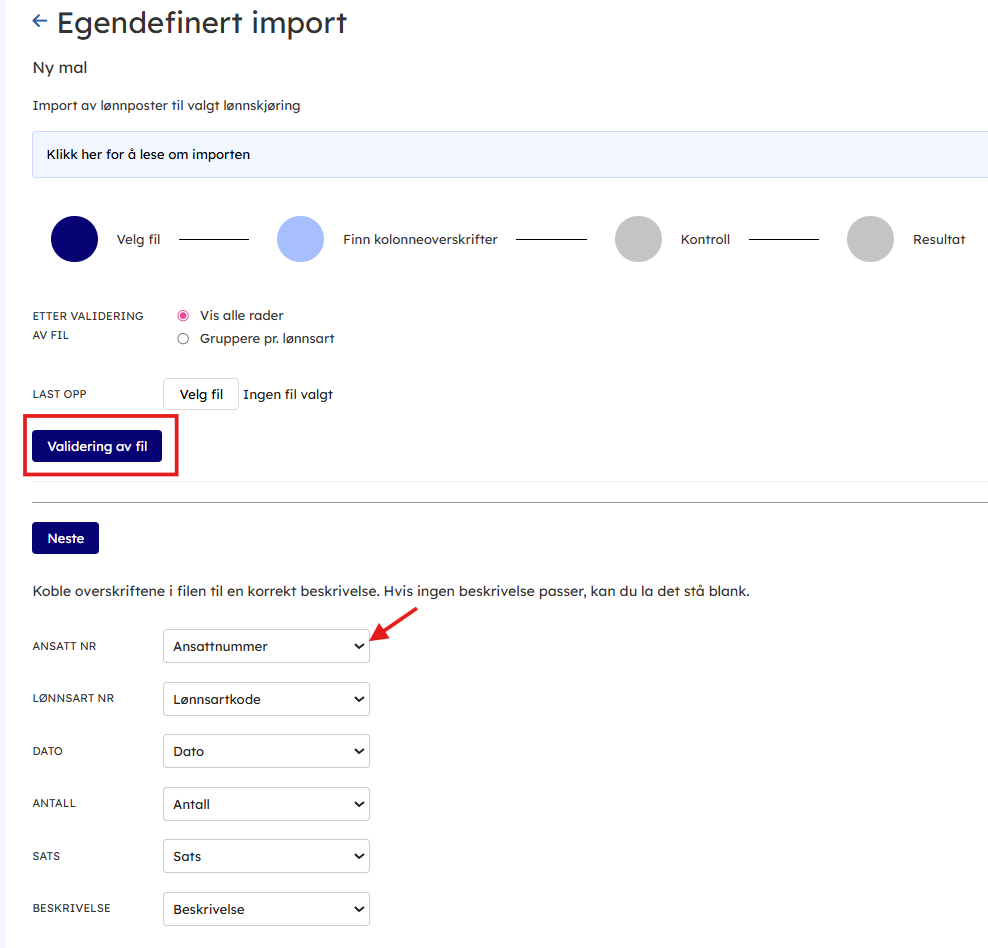This screenshot has width=988, height=948.
Task: Click the Resultat step label
Action: 939,240
